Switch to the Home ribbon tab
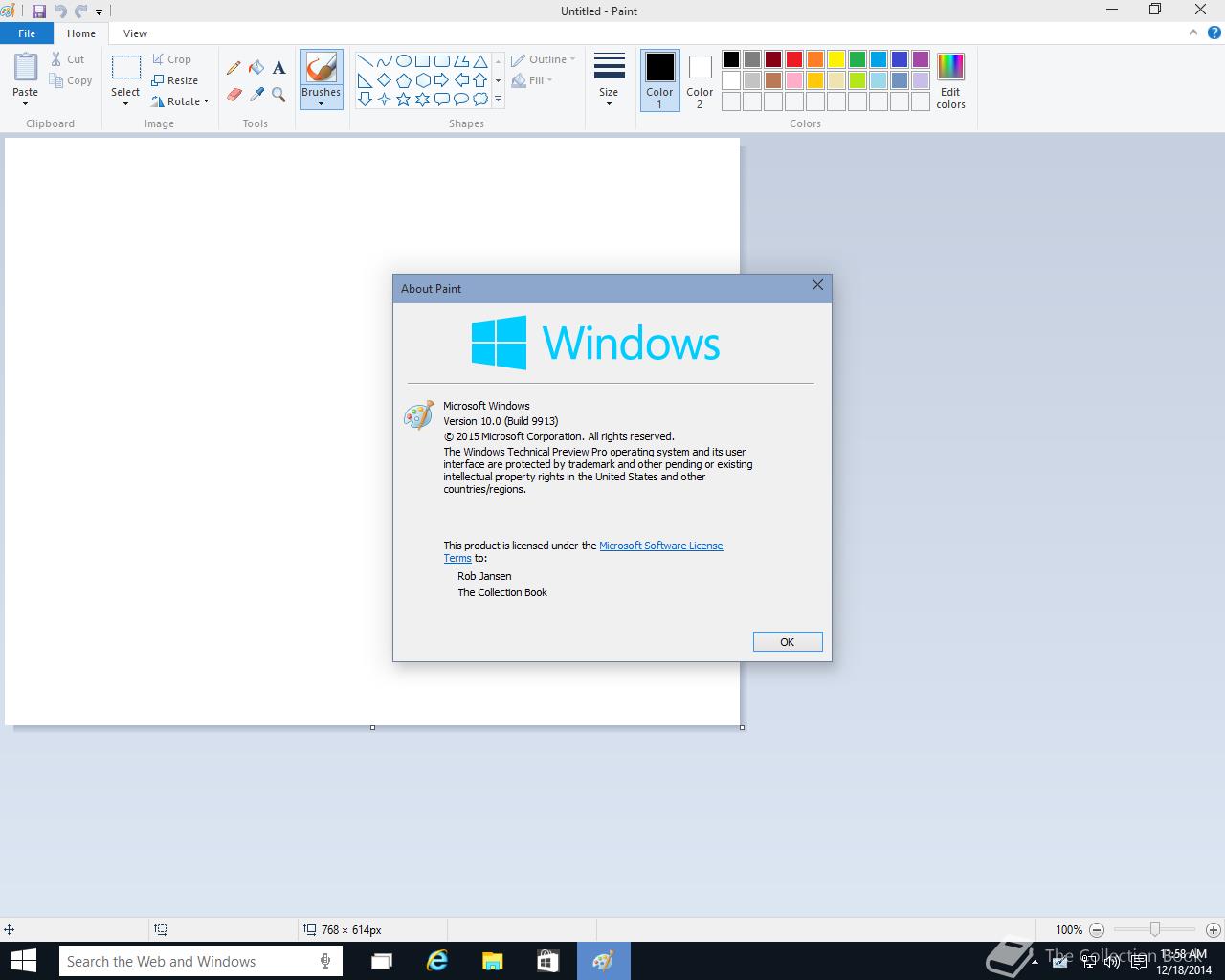1225x980 pixels. (81, 33)
